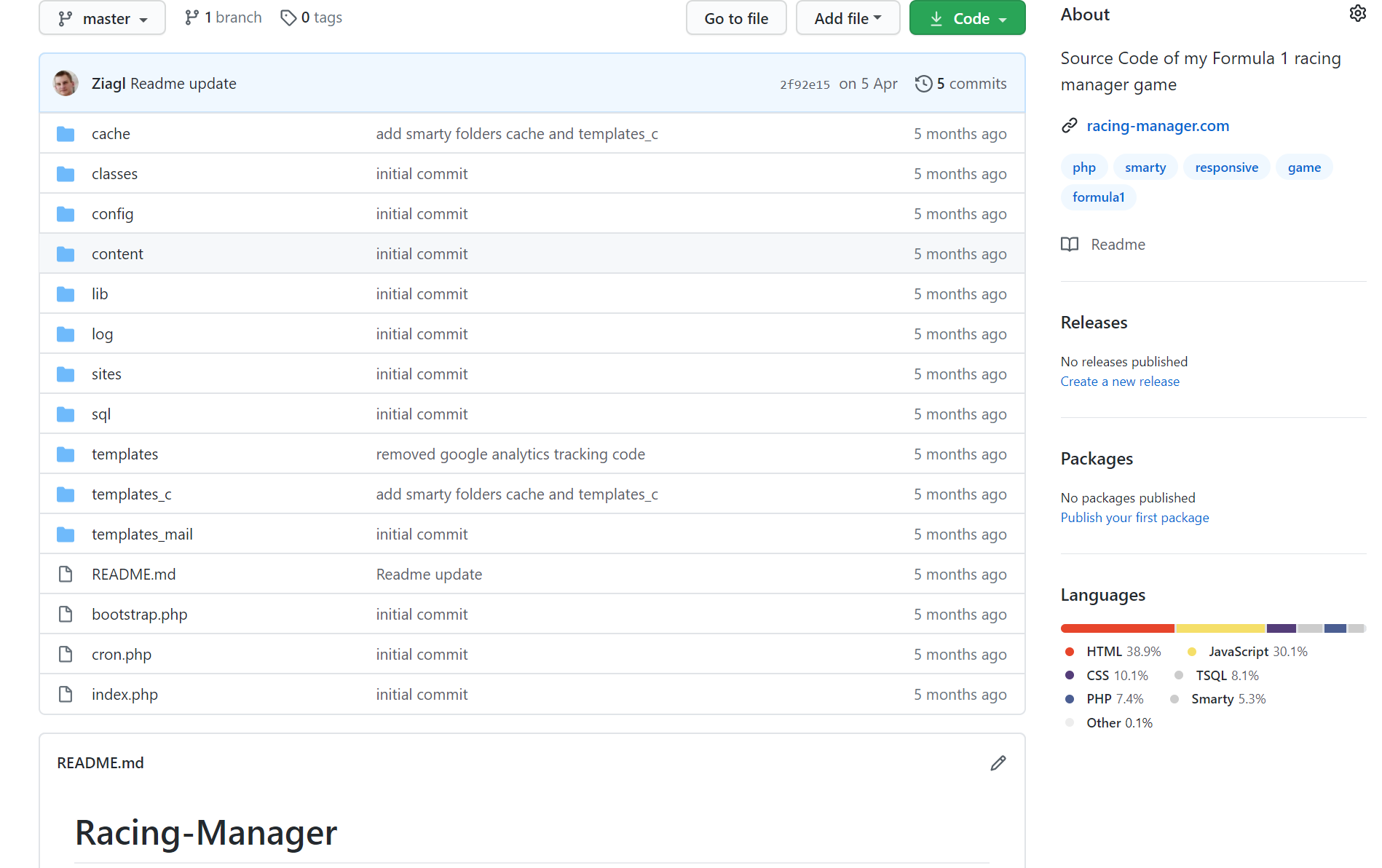Screen dimensions: 1382x868
Task: Click the branch icon next to master
Action: [193, 17]
